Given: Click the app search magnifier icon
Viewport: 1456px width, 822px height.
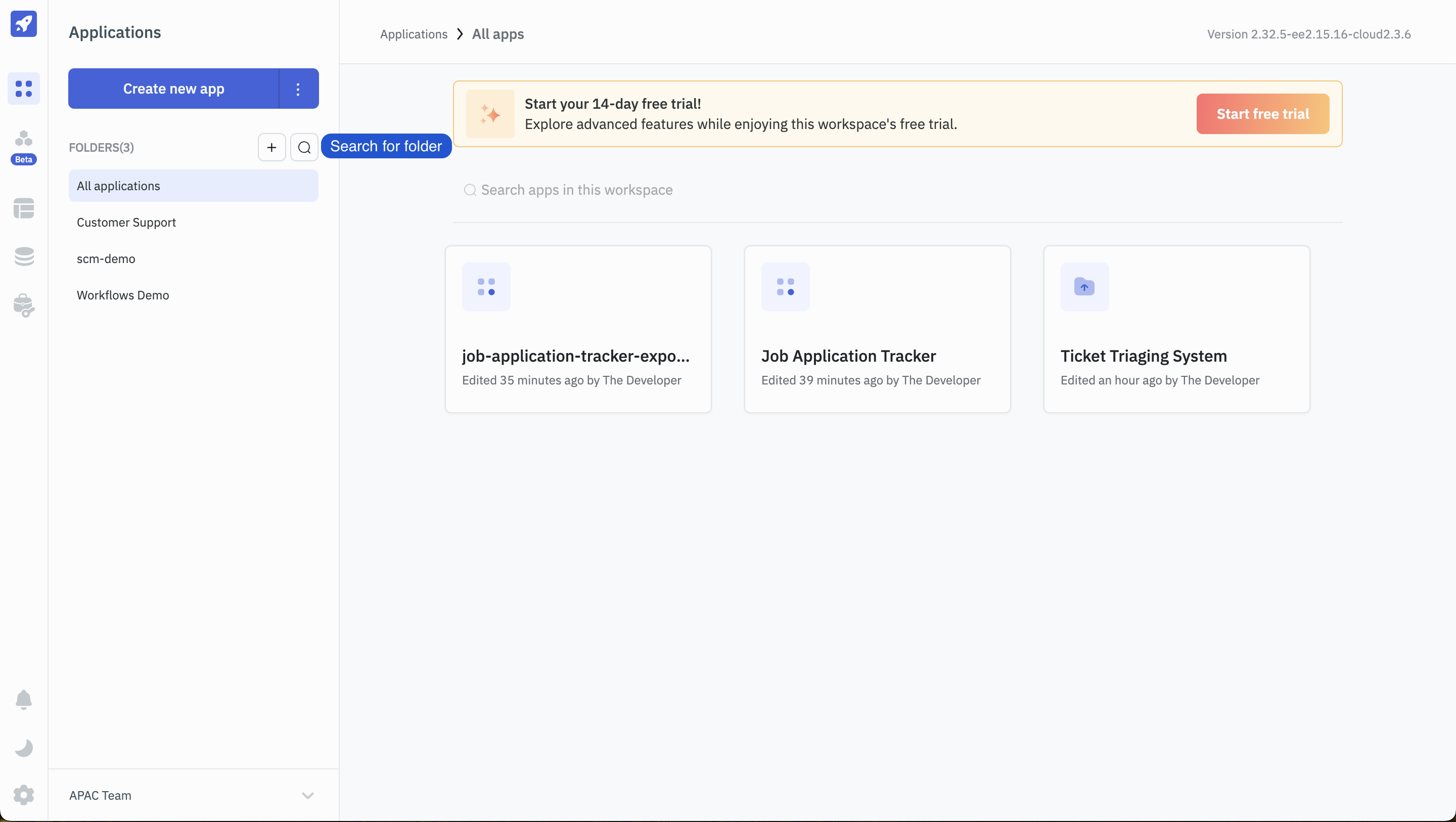Looking at the screenshot, I should 470,190.
